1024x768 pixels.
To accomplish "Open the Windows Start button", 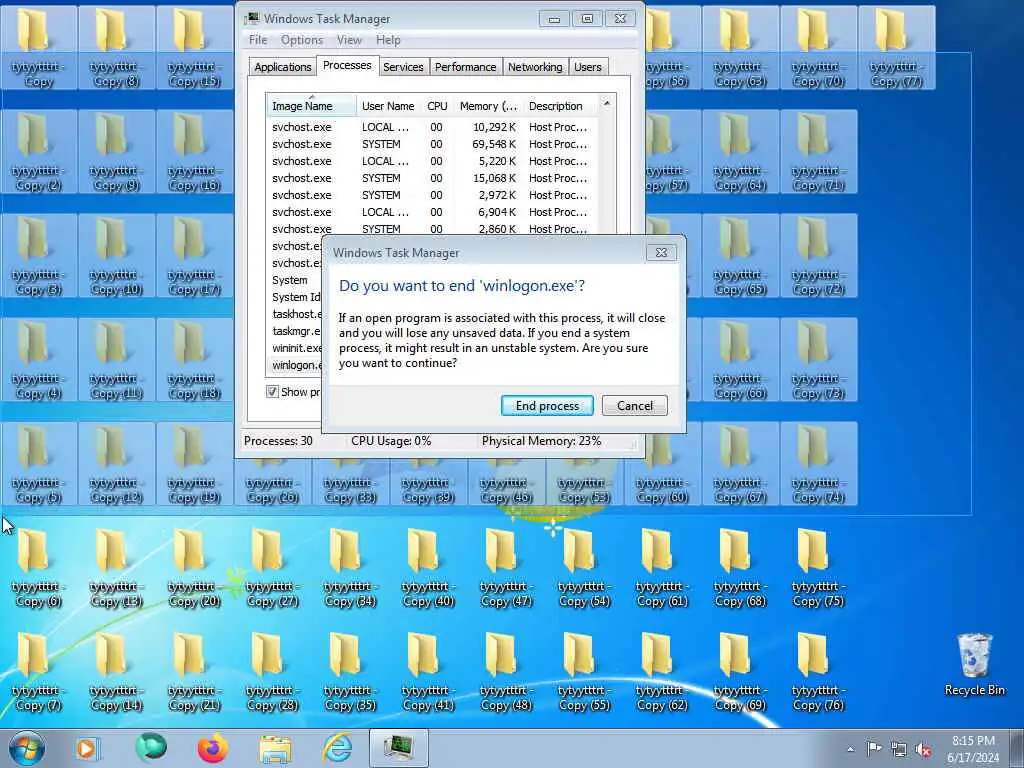I will pyautogui.click(x=27, y=748).
